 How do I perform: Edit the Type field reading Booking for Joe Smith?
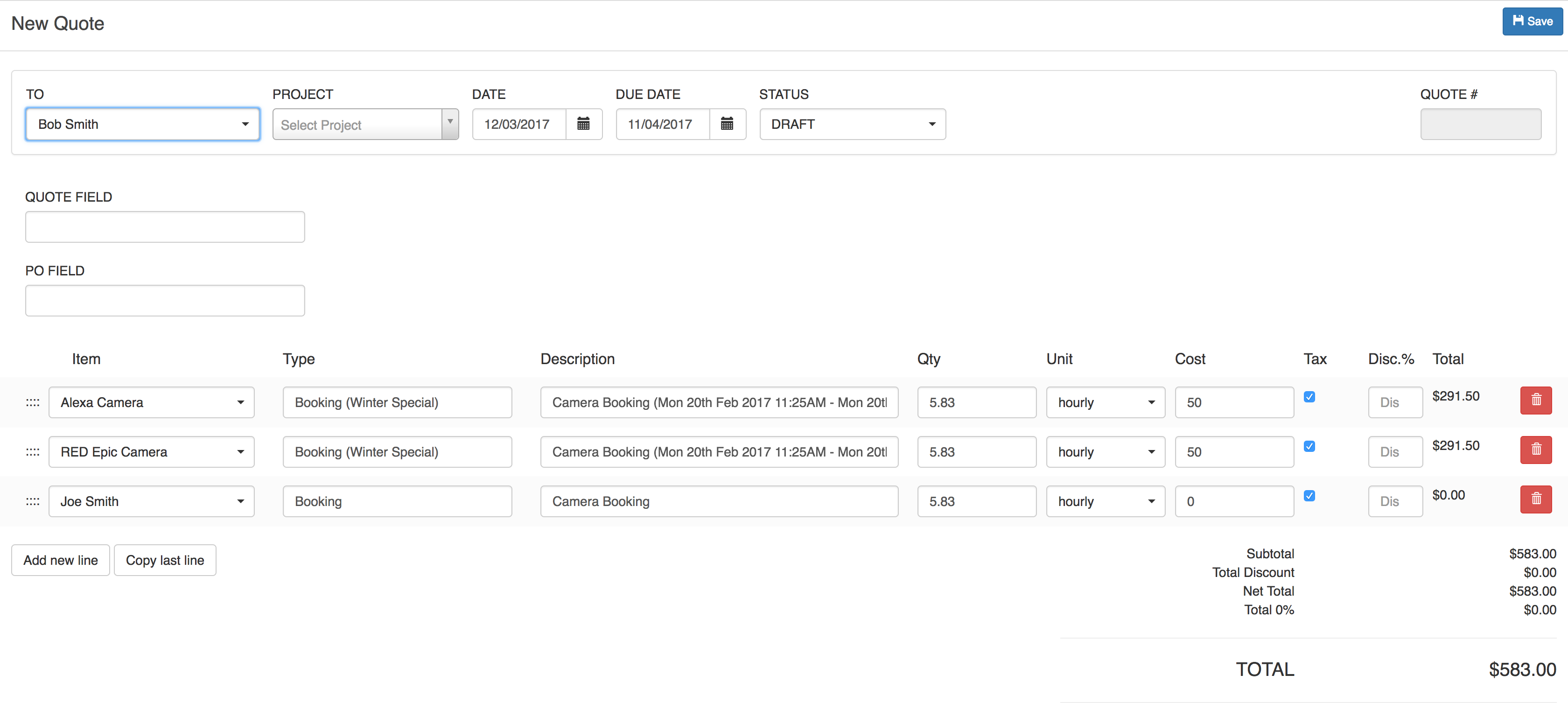398,501
